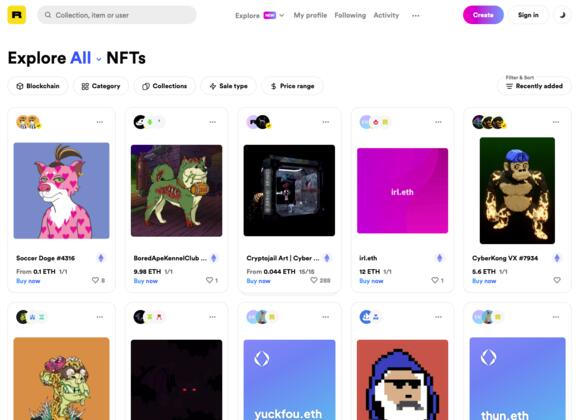Click Buy now on BoredApeKennelClub
Image resolution: width=580 pixels, height=420 pixels.
tap(146, 281)
